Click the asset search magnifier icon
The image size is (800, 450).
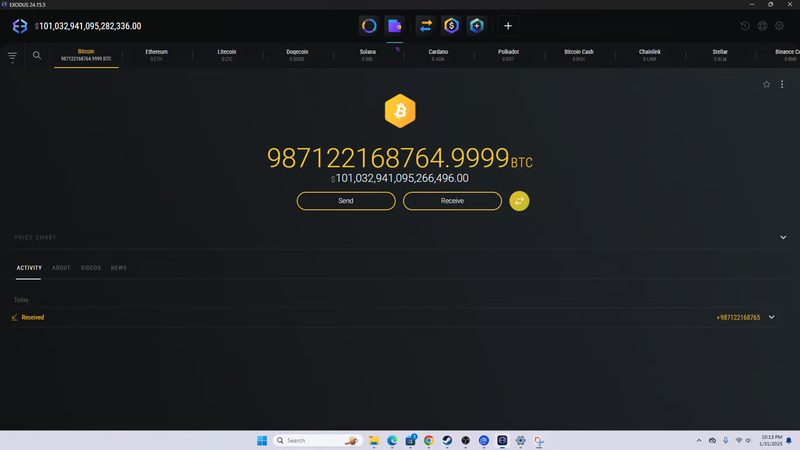point(37,55)
